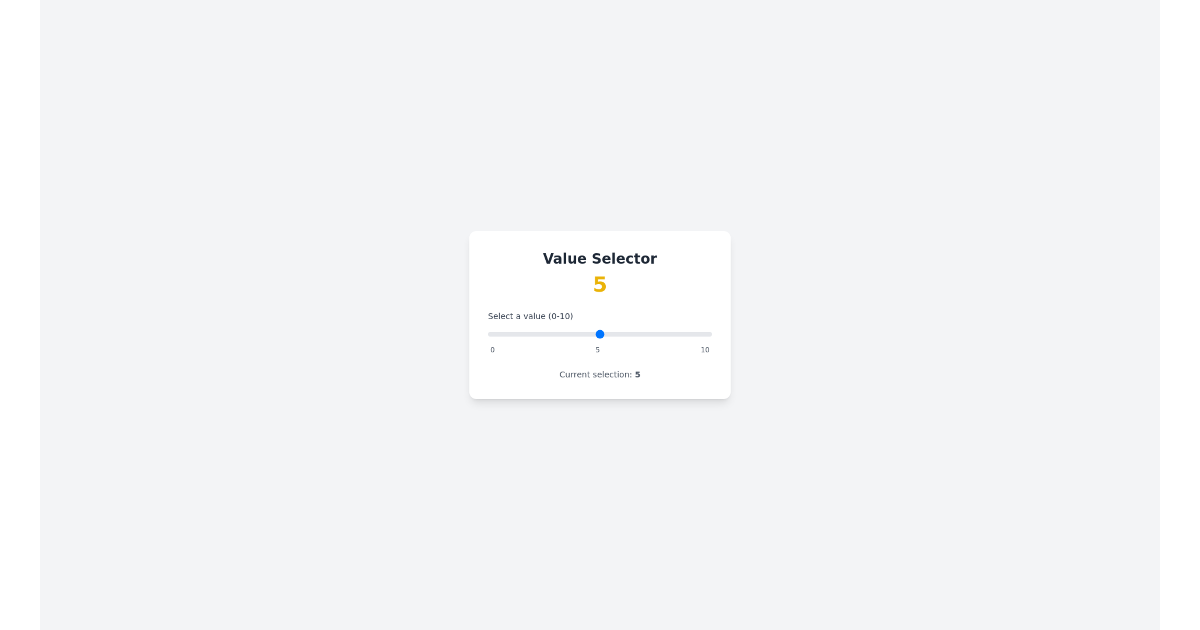Image resolution: width=1200 pixels, height=630 pixels.
Task: Click the middle of the slider track
Action: point(600,334)
